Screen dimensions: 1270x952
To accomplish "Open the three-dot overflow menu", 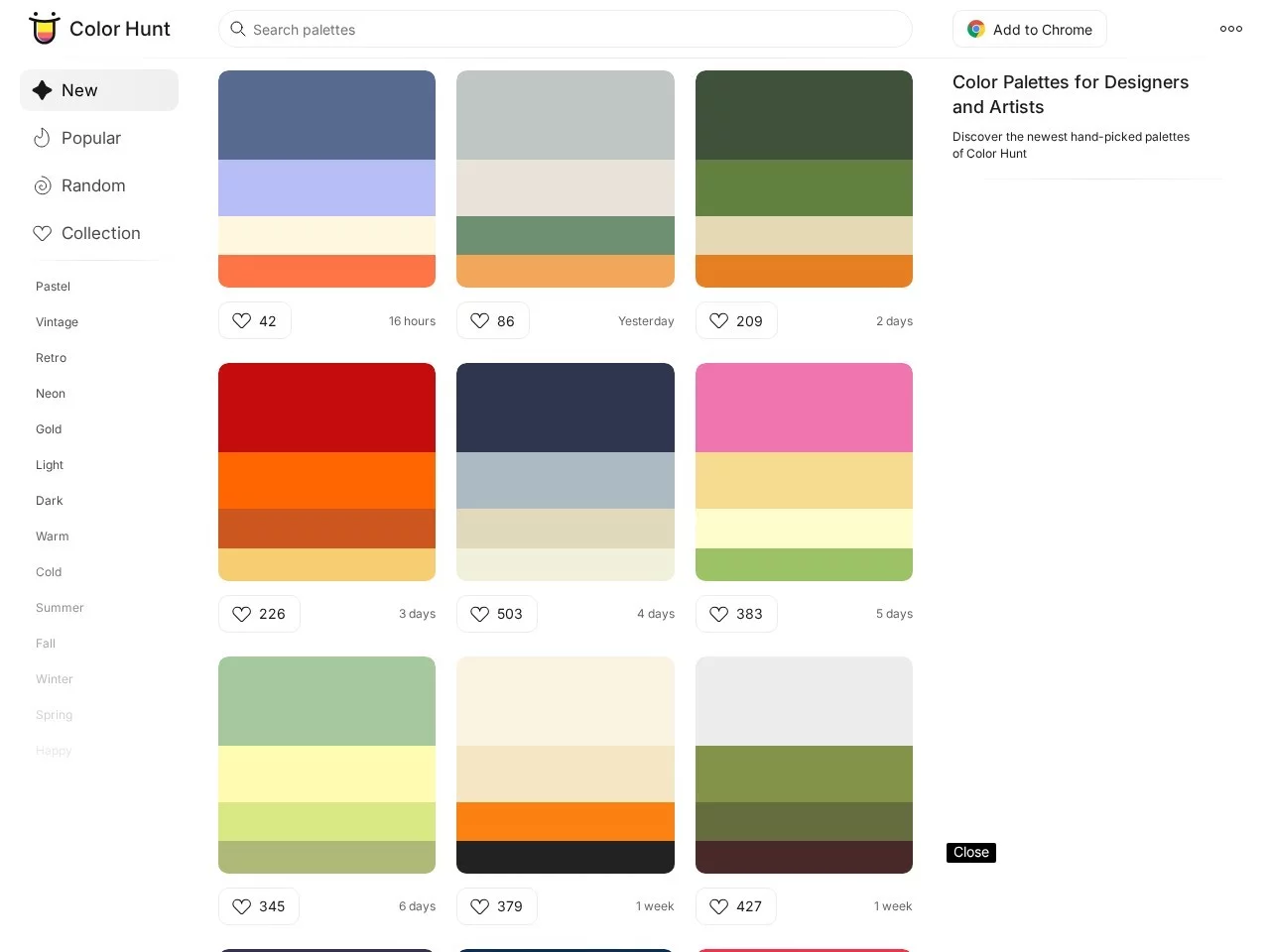I will pos(1230,29).
